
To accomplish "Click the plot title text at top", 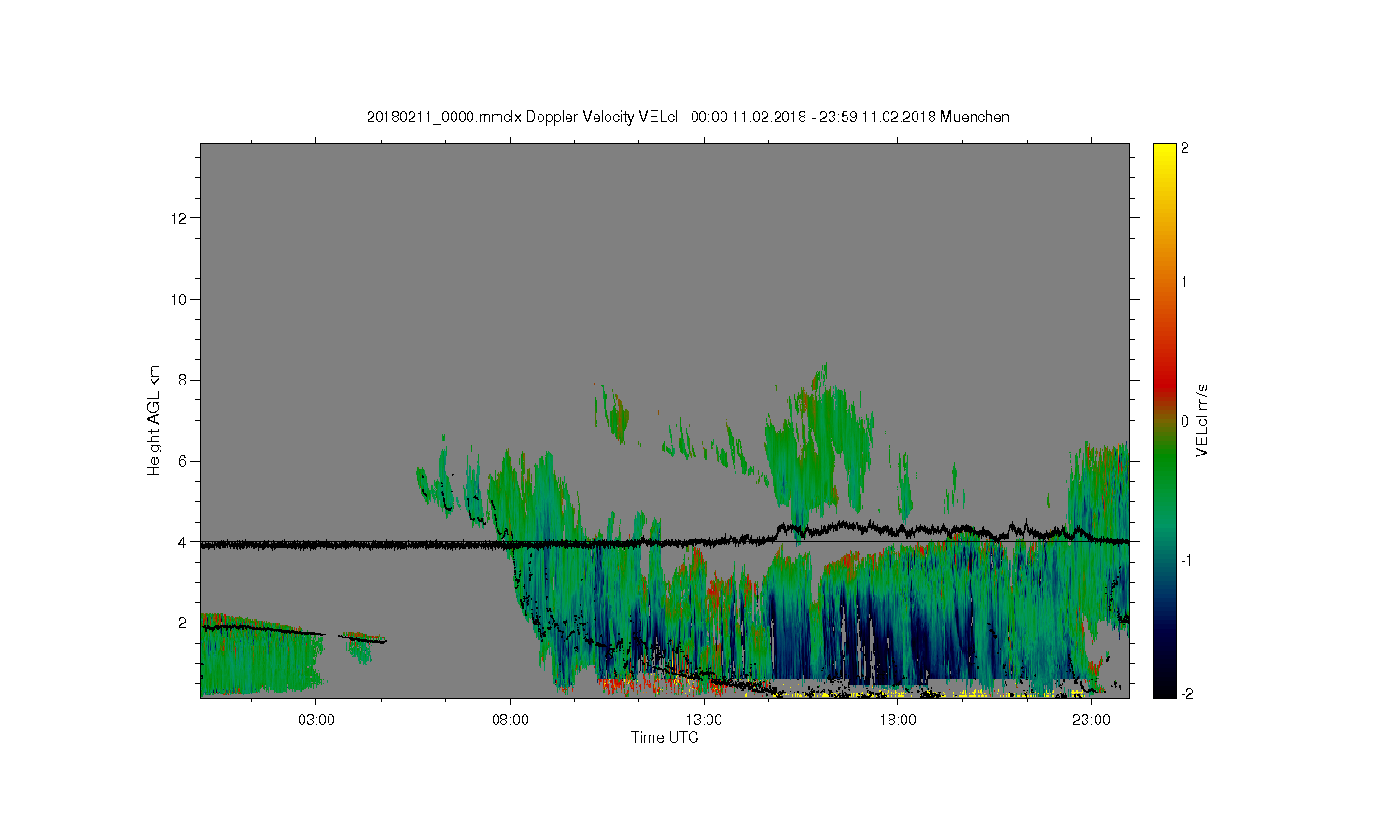I will (688, 117).
